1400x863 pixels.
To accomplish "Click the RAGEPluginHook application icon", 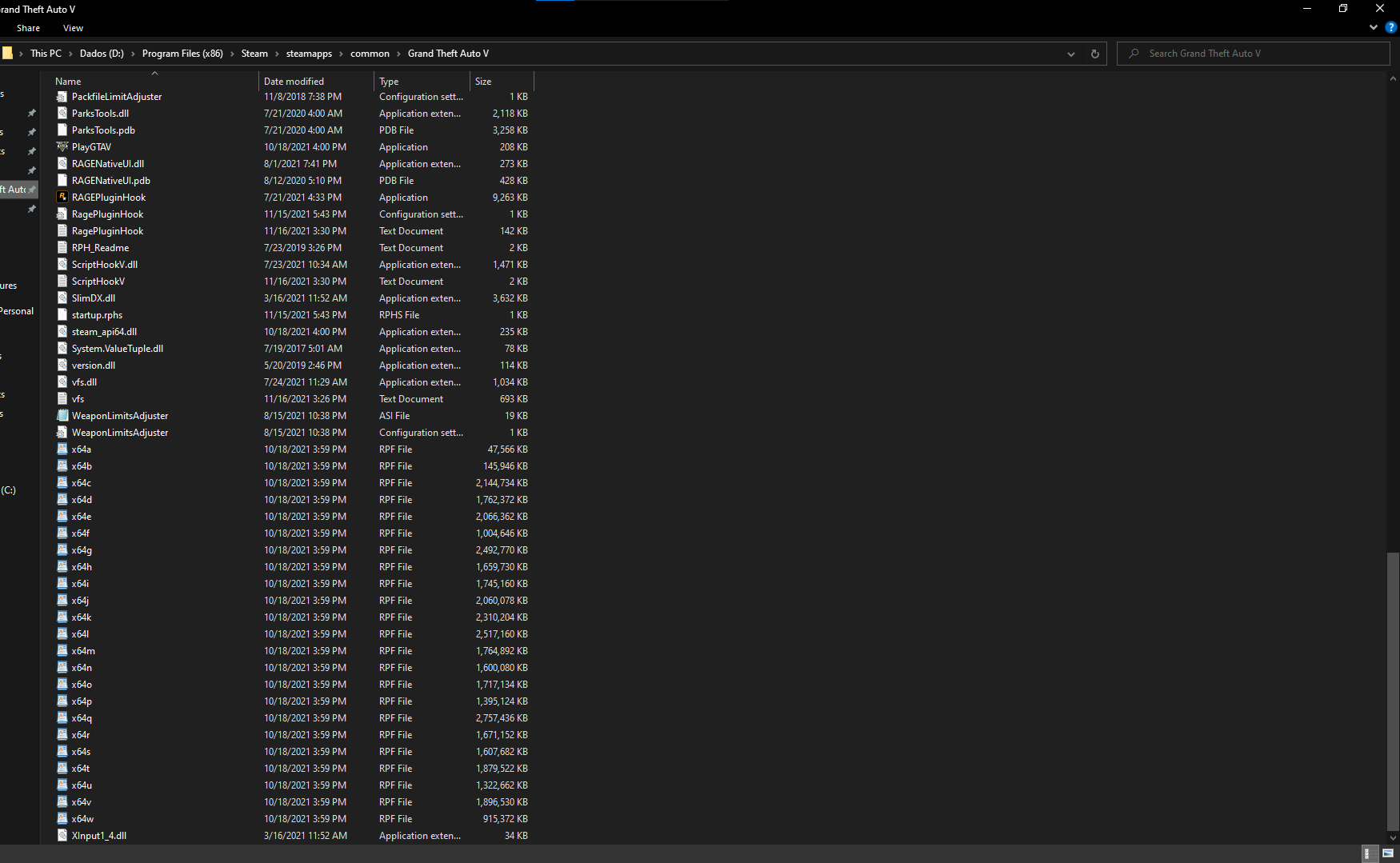I will click(x=62, y=198).
